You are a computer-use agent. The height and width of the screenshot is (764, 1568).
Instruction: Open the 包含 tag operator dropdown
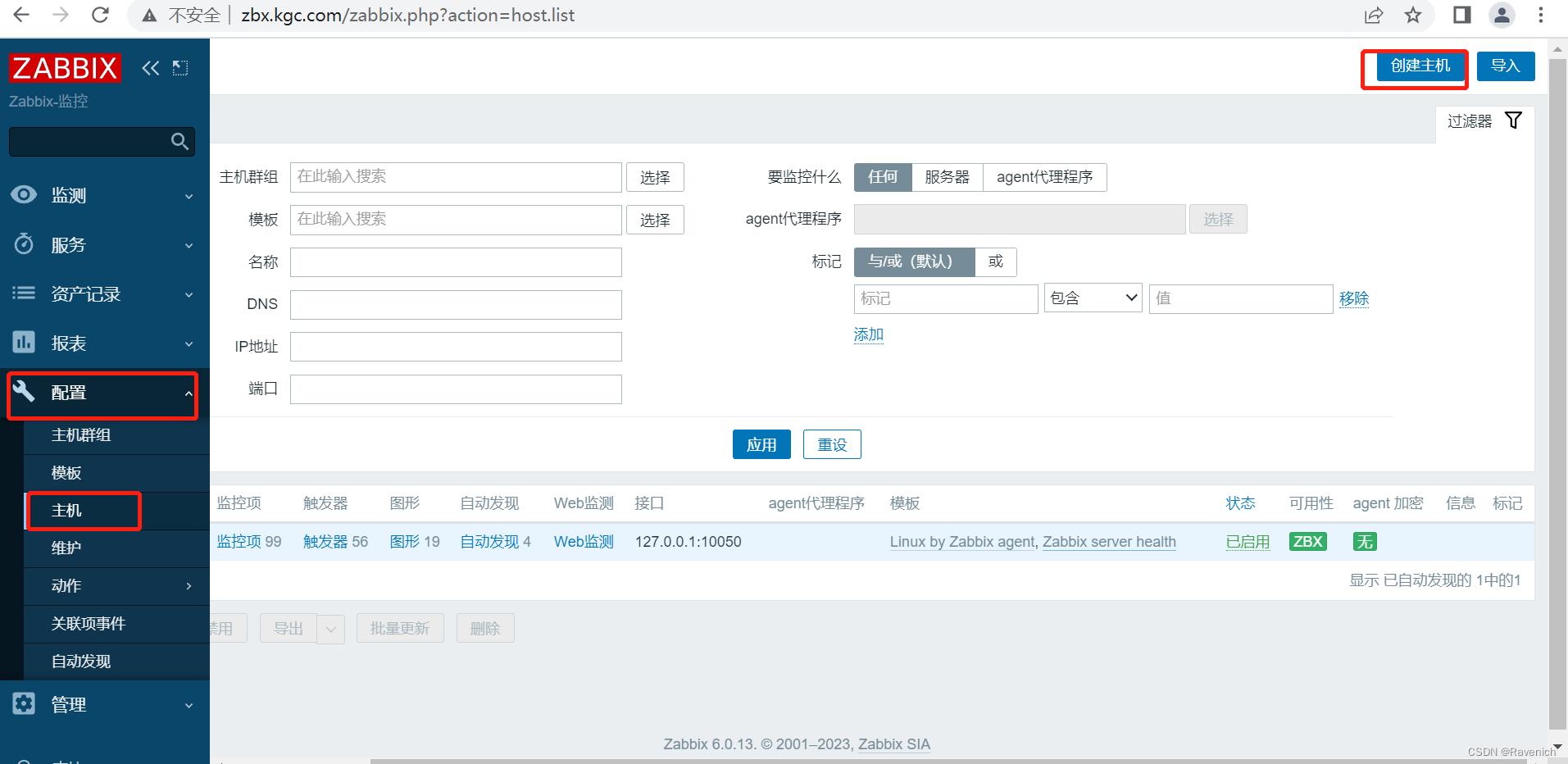pos(1093,298)
